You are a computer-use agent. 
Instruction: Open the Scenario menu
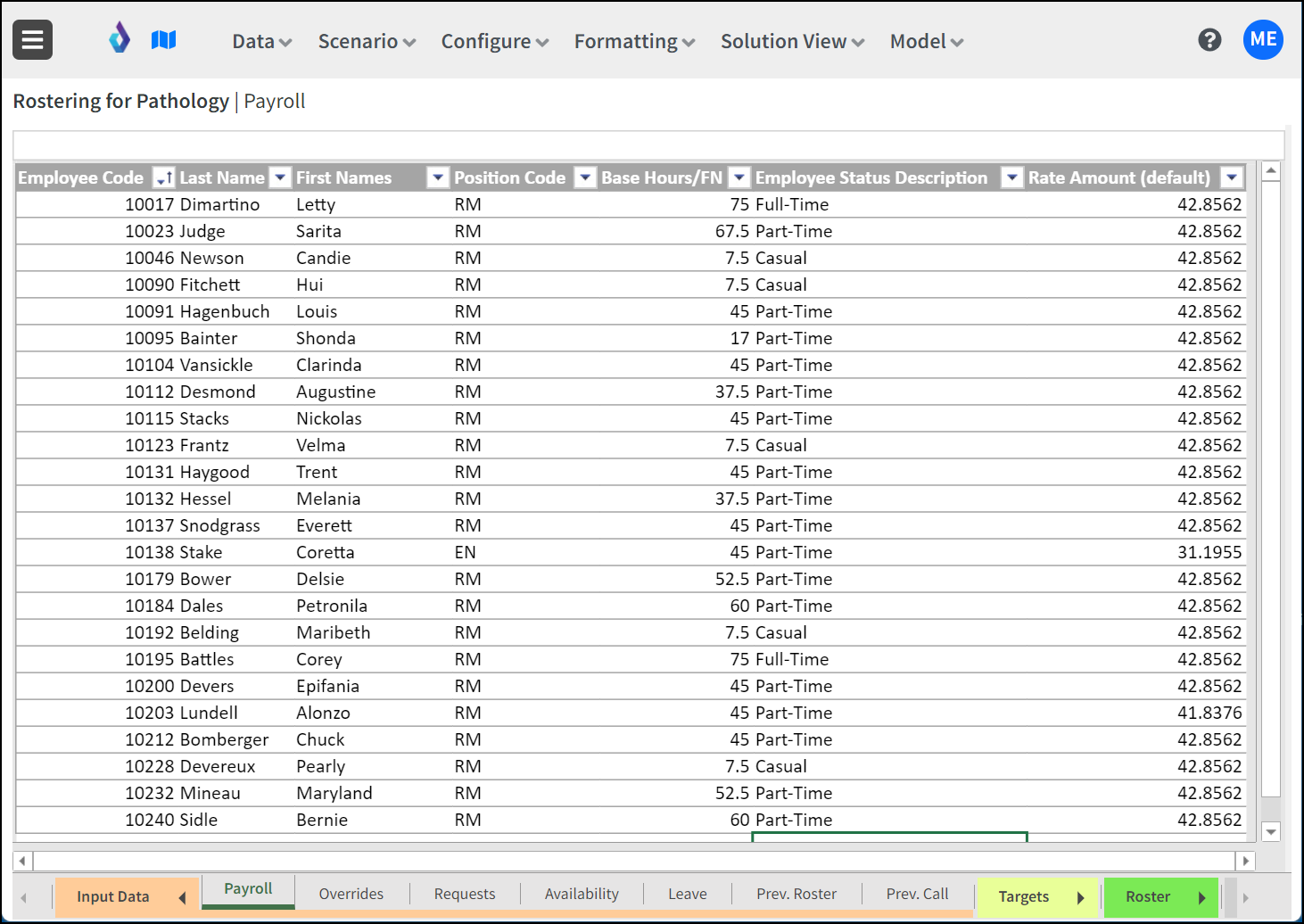(x=367, y=41)
